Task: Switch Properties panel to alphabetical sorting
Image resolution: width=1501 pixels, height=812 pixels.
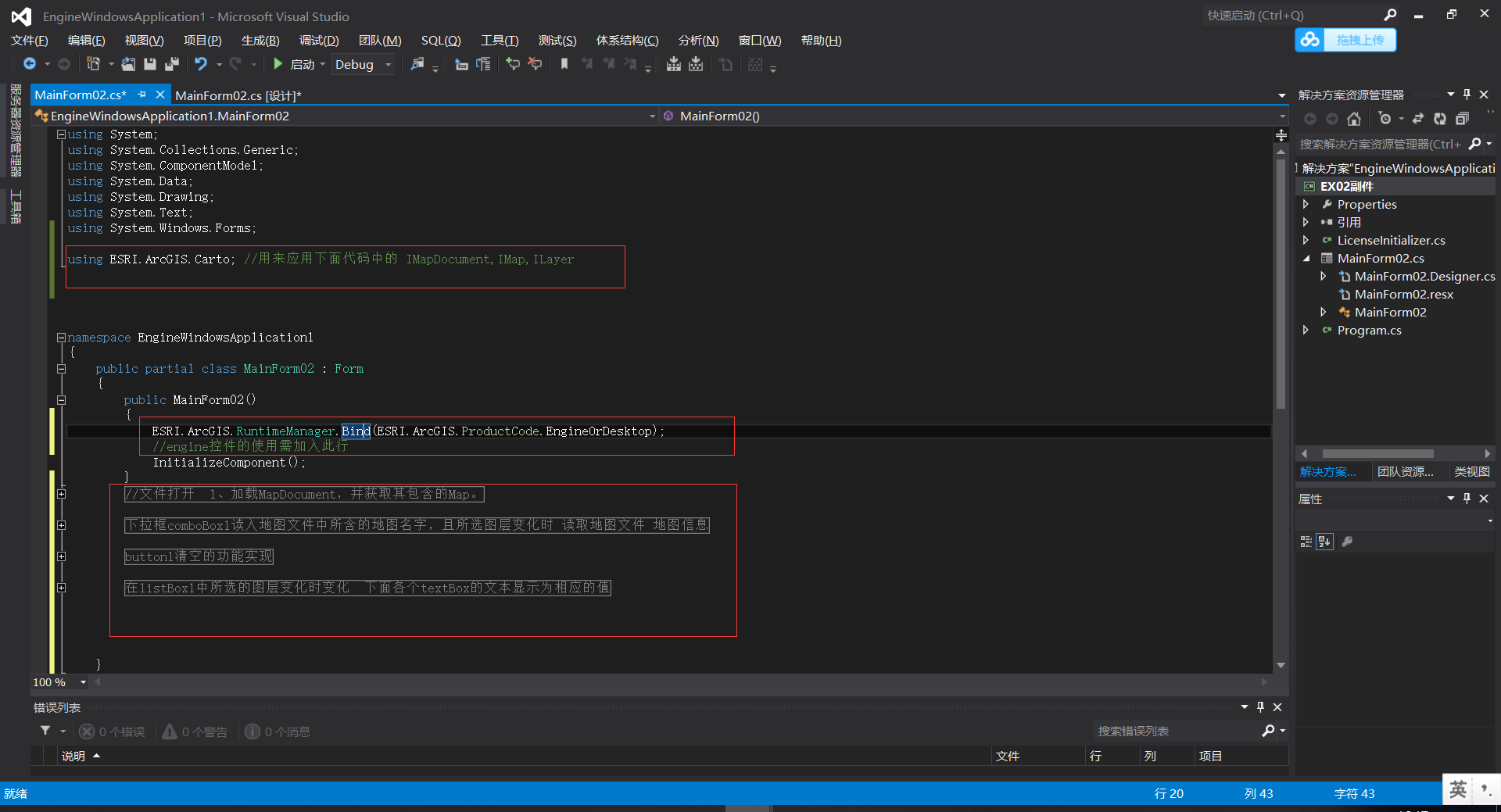Action: point(1324,541)
